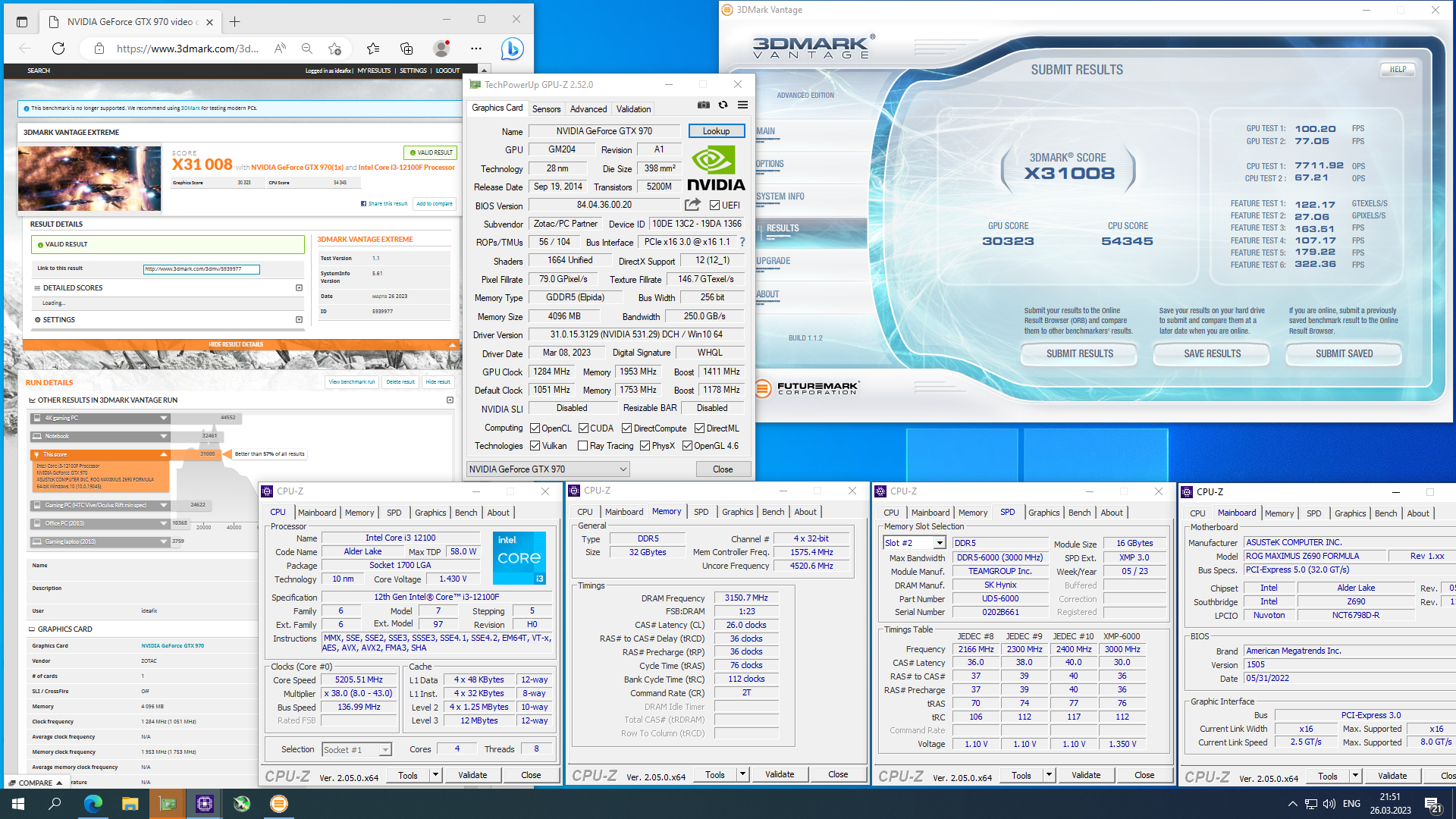Open Tools dropdown arrow in CPU-Z CPU window

coord(435,775)
